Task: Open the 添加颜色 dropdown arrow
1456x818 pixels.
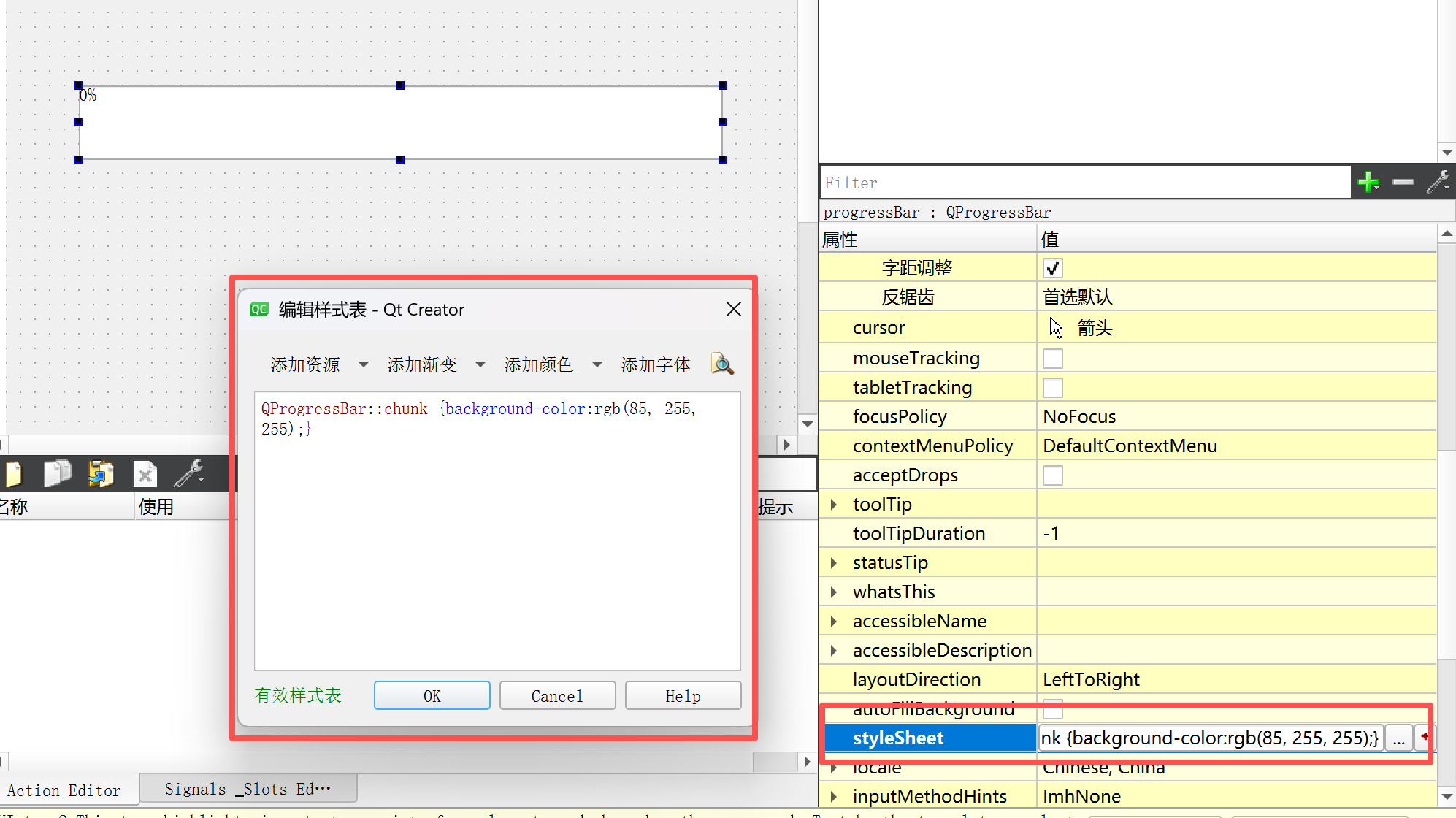Action: 597,364
